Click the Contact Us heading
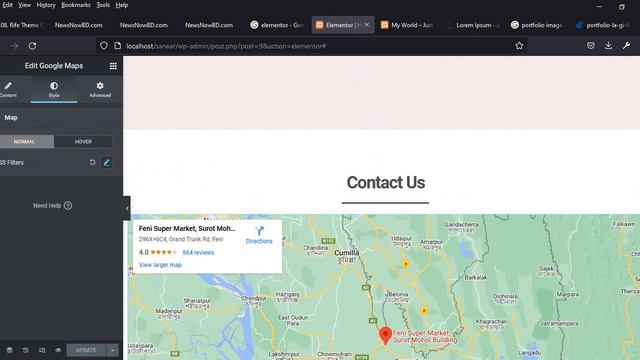 point(386,182)
